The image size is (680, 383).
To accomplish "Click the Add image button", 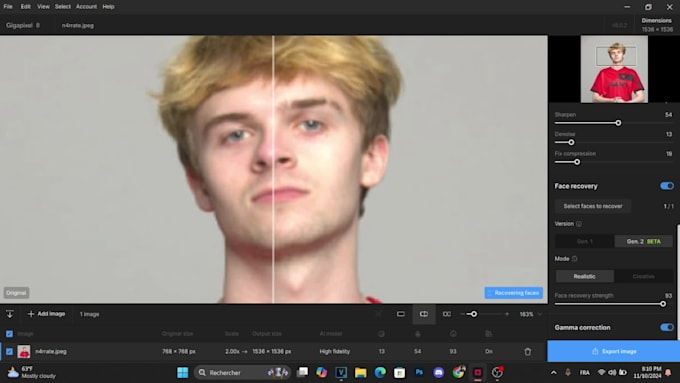I will 46,314.
